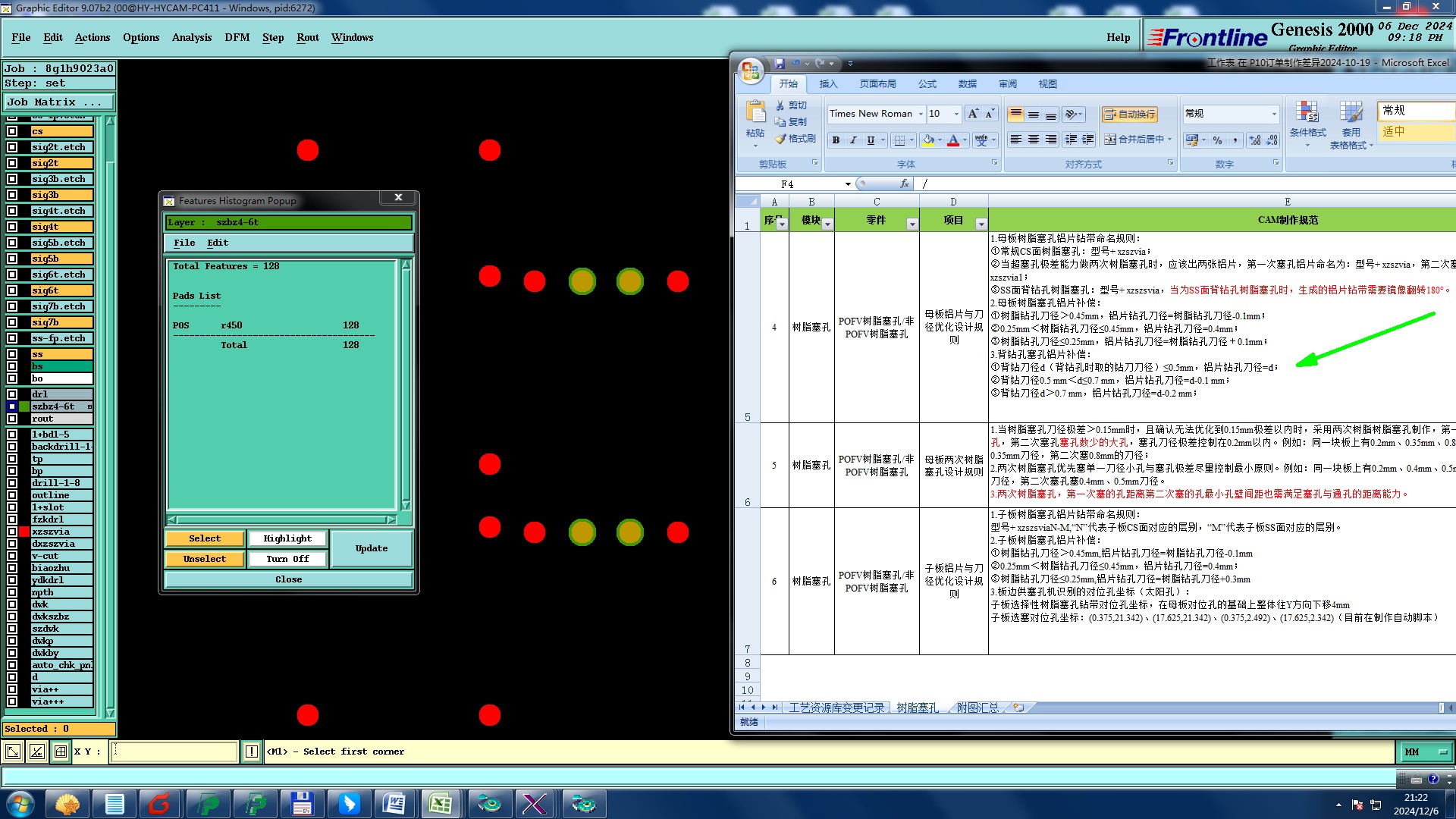Open the Analysis menu
Image resolution: width=1456 pixels, height=819 pixels.
(191, 37)
